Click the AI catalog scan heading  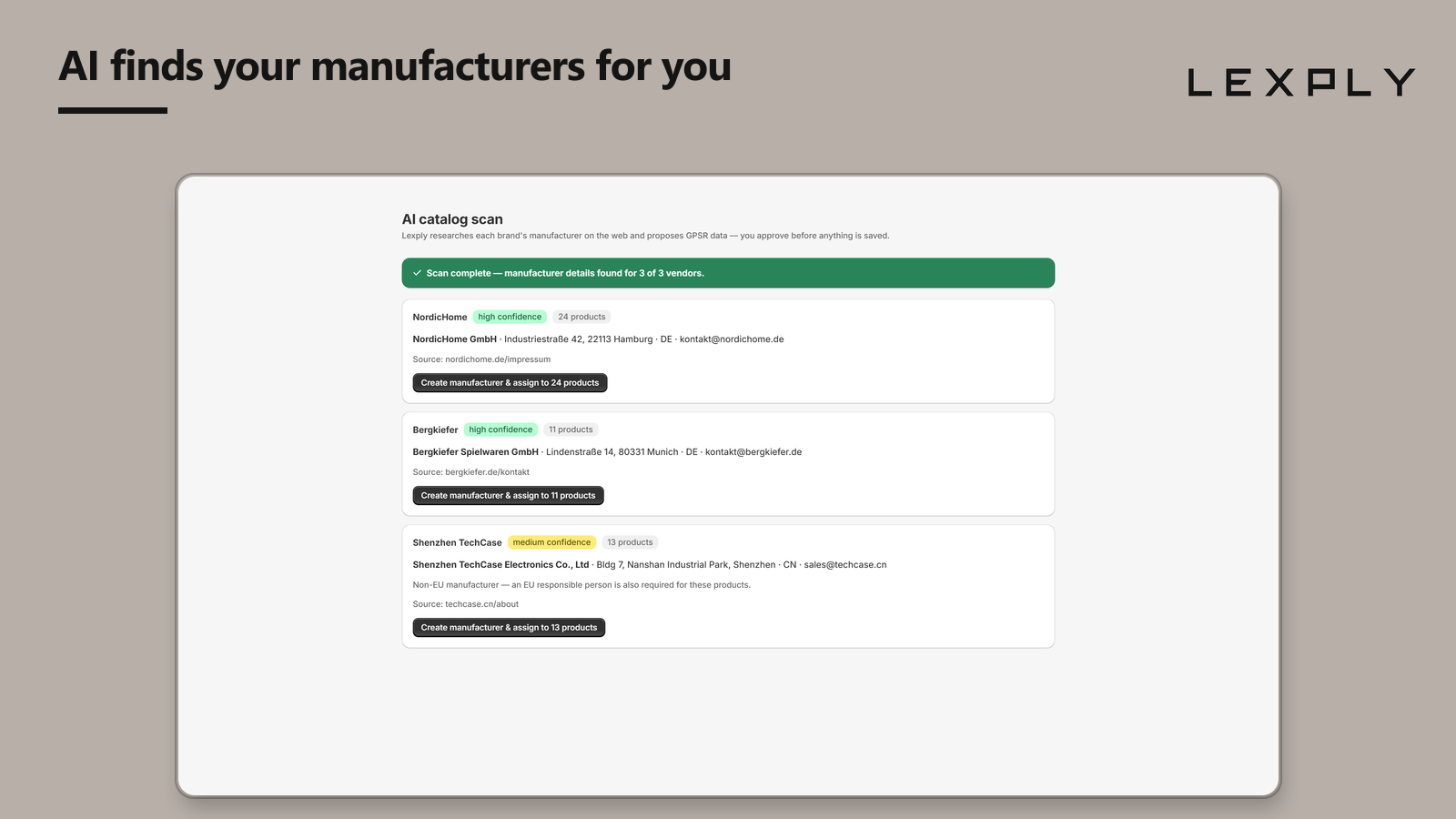point(452,219)
